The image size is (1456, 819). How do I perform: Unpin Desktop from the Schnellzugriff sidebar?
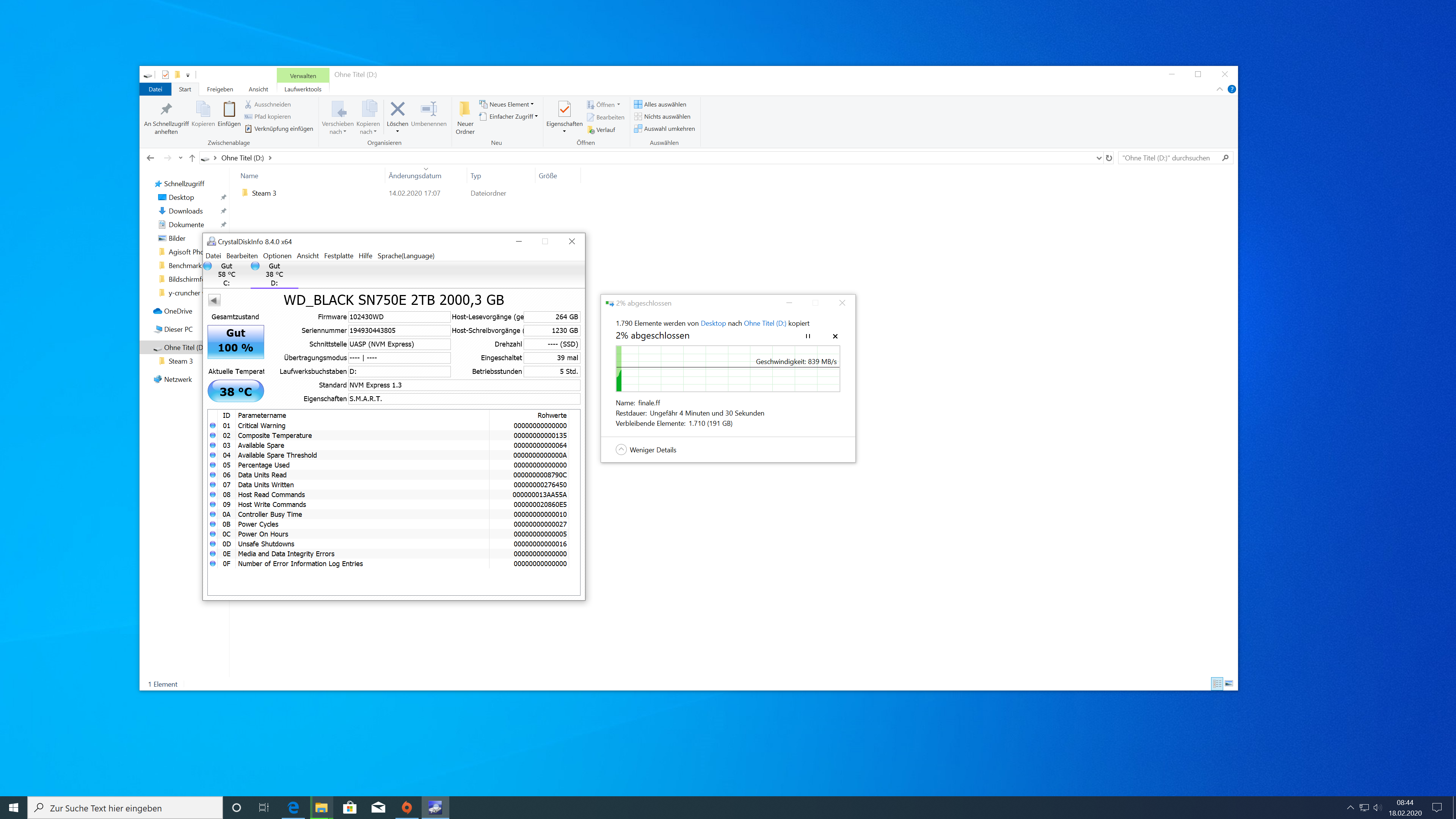tap(224, 197)
